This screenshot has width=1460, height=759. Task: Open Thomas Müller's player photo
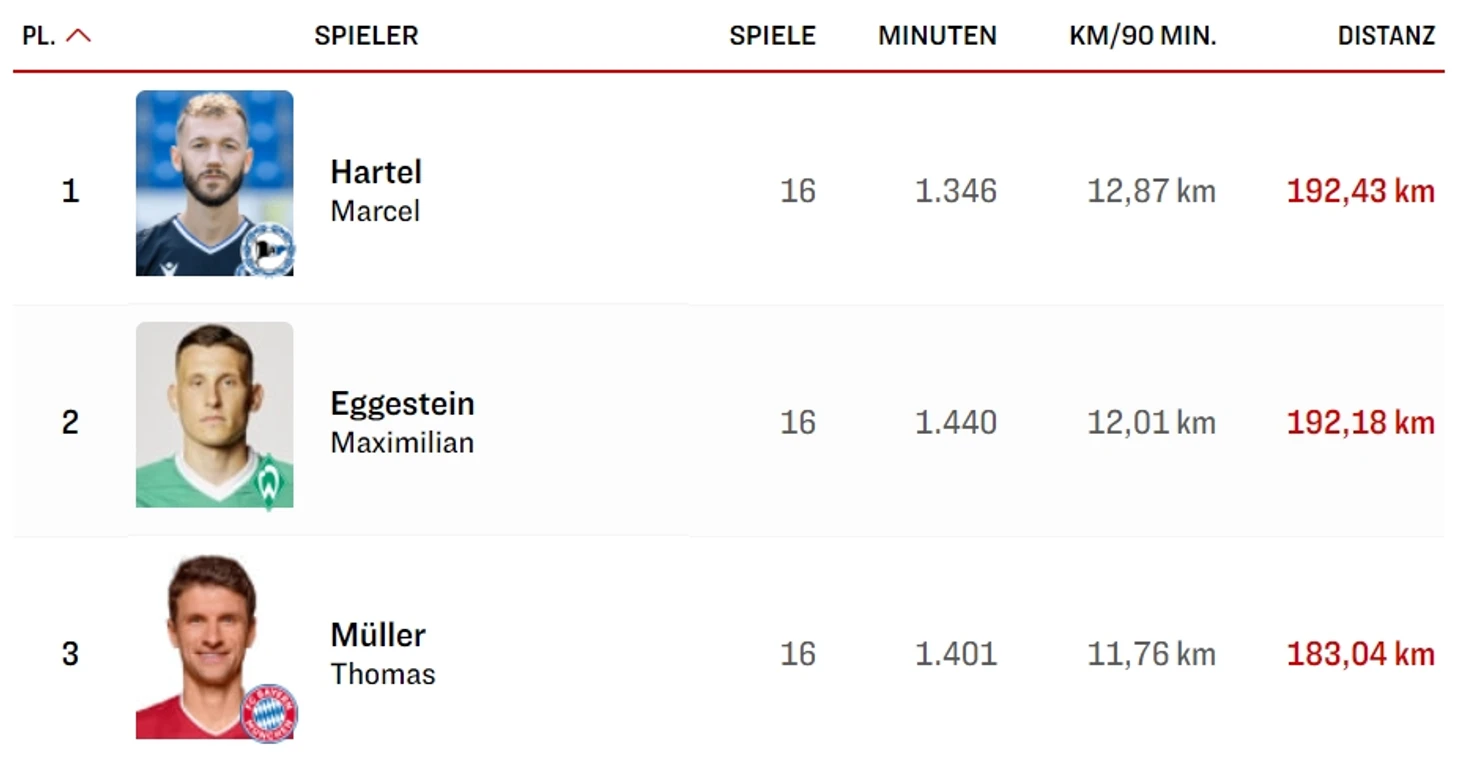click(x=214, y=647)
